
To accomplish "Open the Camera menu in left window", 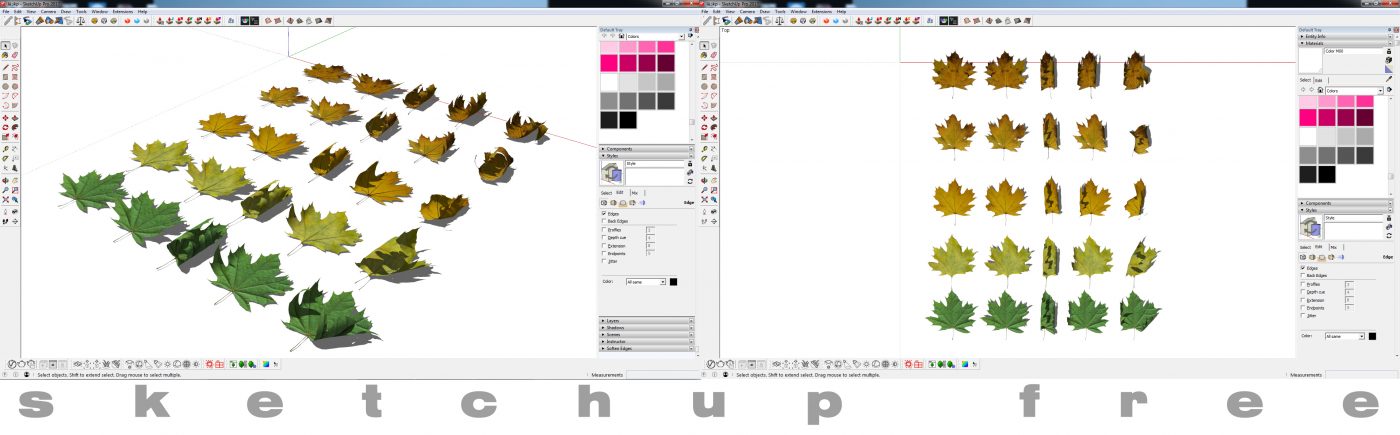I will [48, 11].
